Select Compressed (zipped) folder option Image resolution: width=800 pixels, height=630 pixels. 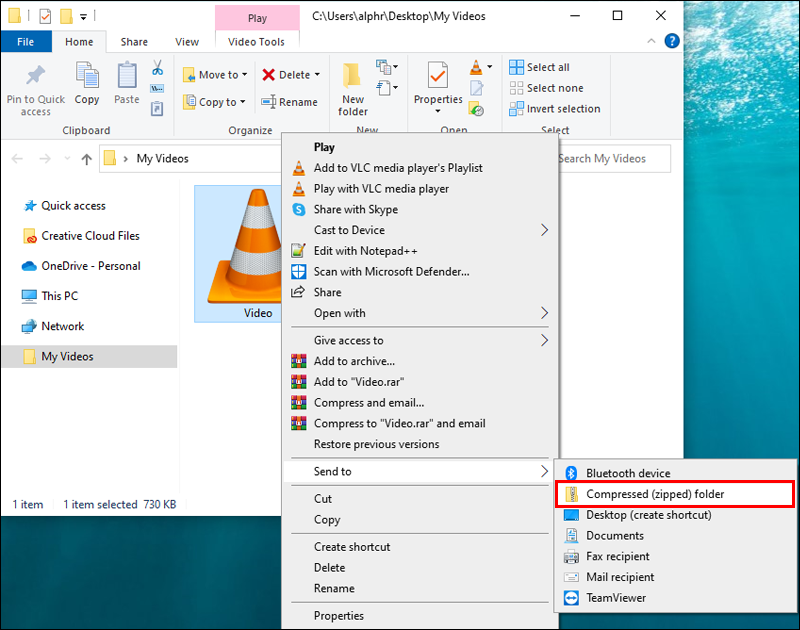pos(674,494)
